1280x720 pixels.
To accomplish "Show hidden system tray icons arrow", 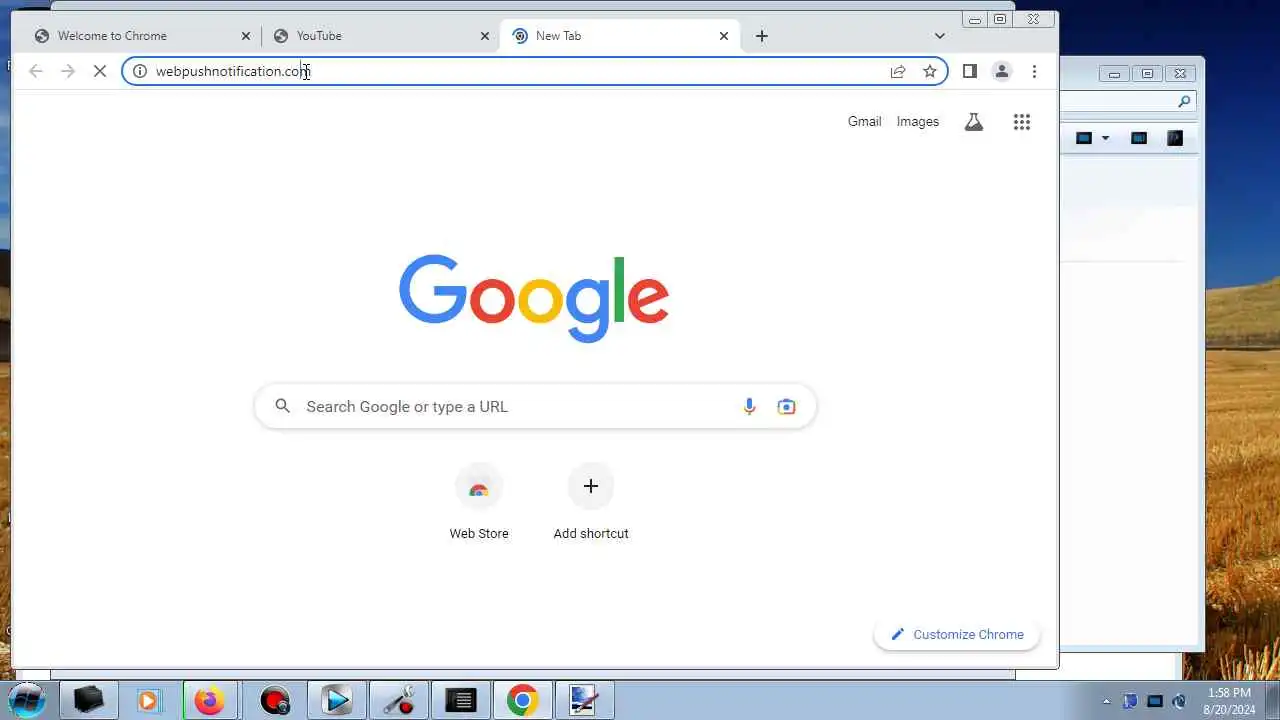I will pos(1106,701).
